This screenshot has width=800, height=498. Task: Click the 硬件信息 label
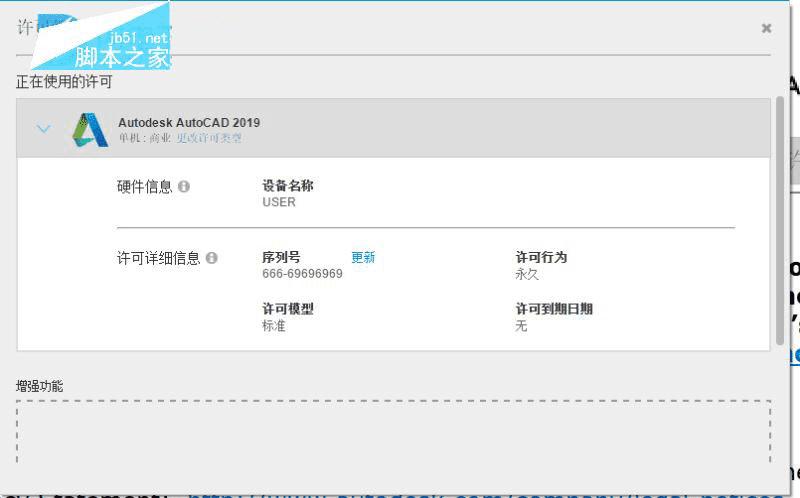pyautogui.click(x=145, y=187)
